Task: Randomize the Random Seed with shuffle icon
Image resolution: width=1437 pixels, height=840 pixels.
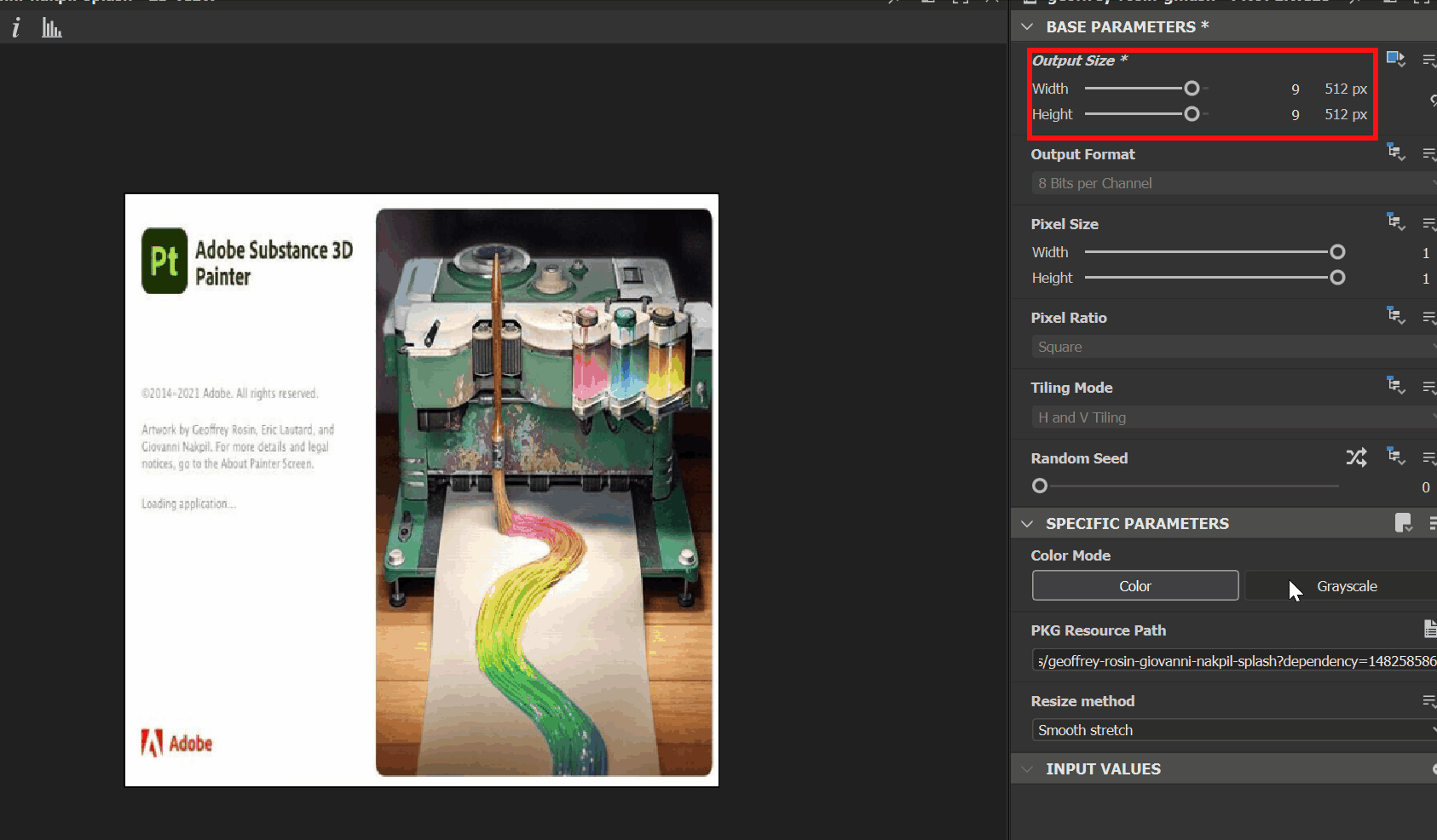Action: tap(1356, 457)
